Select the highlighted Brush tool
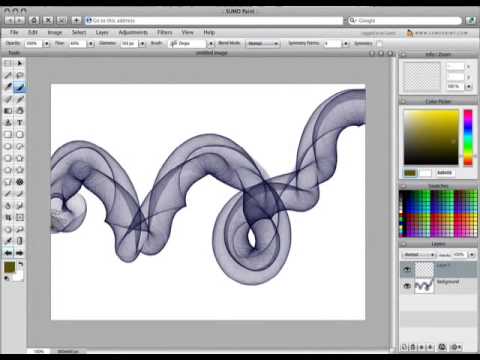480x360 pixels. [19, 87]
